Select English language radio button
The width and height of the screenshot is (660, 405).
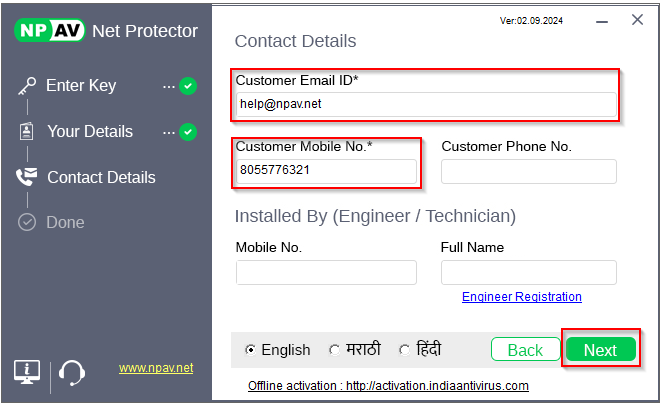coord(250,350)
